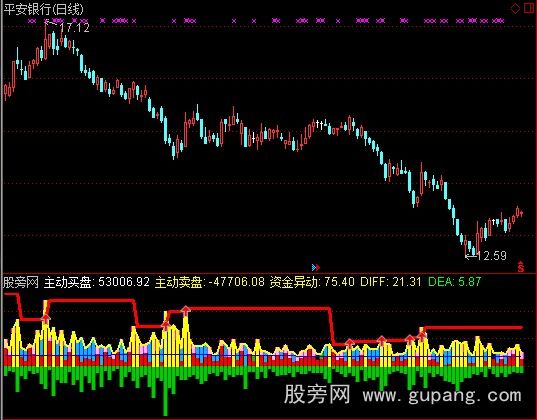Click the green DEA: 5.87 value
Image resolution: width=537 pixels, height=420 pixels.
[x=454, y=282]
